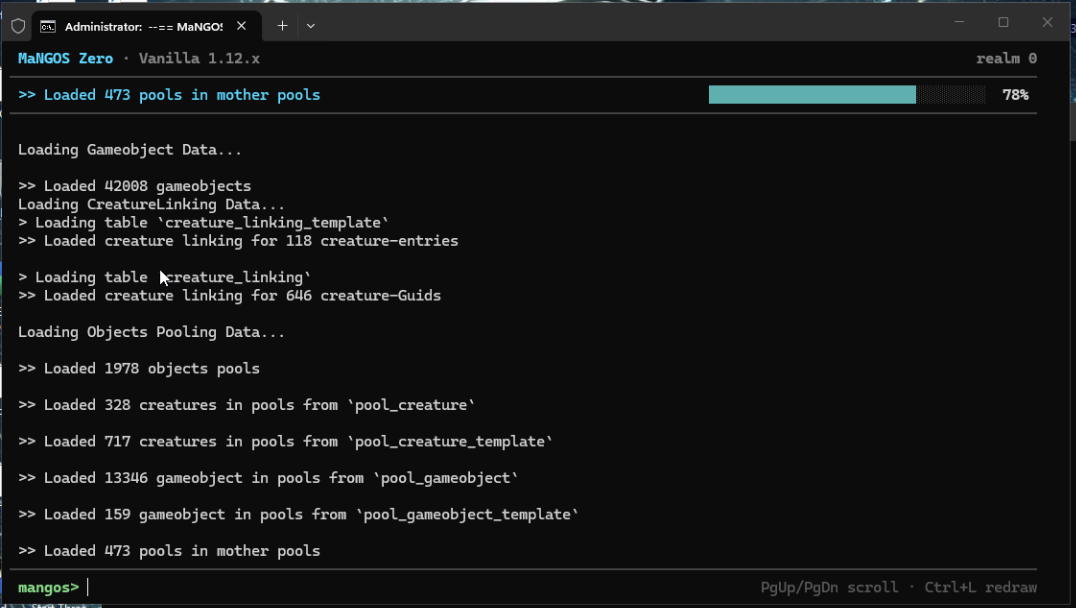This screenshot has height=608, width=1076.
Task: Click 'Vanilla 1.12.x' version text
Action: coord(199,58)
